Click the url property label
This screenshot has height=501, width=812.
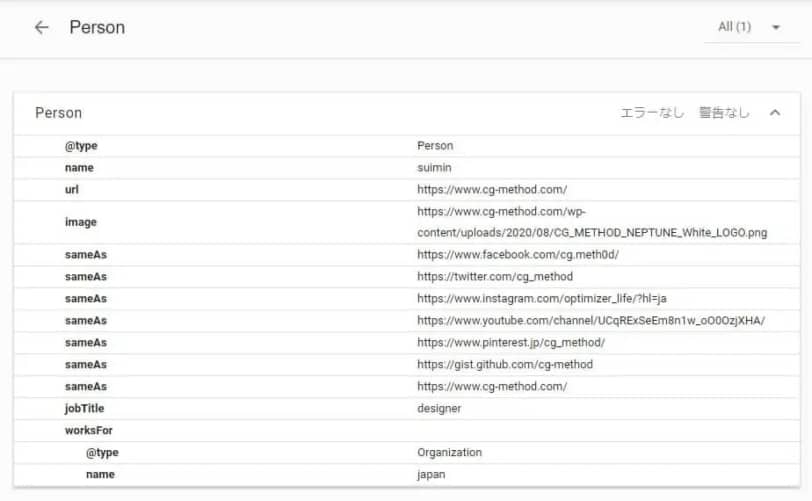(x=71, y=190)
